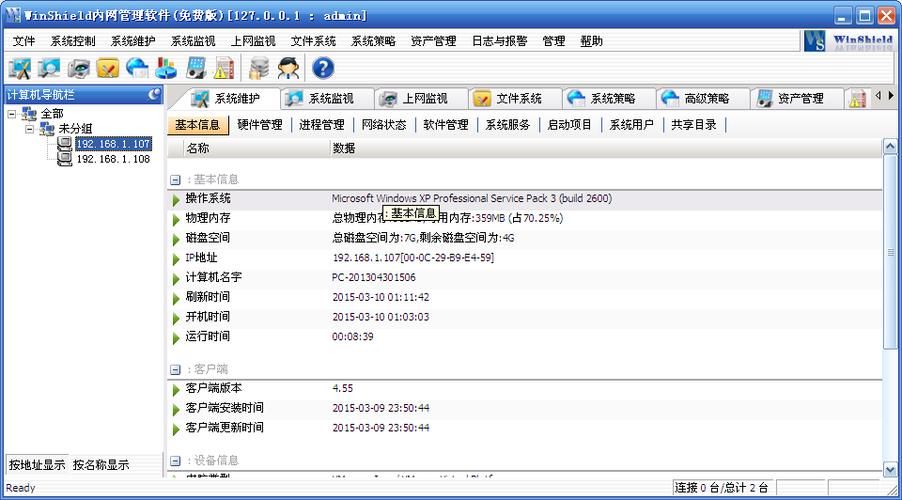Click the system policy globe toolbar icon
Screen dimensions: 902x500
tap(137, 68)
